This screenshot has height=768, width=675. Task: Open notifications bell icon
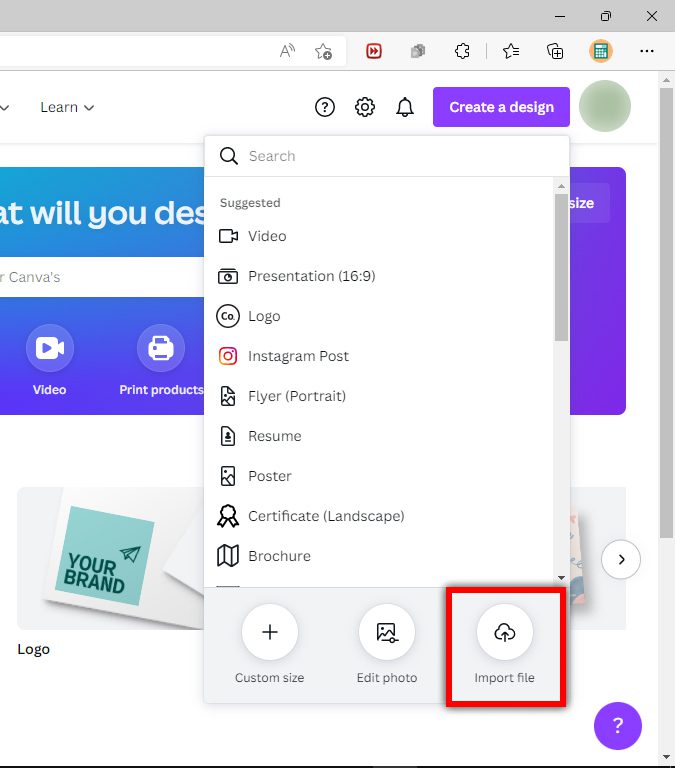tap(405, 107)
